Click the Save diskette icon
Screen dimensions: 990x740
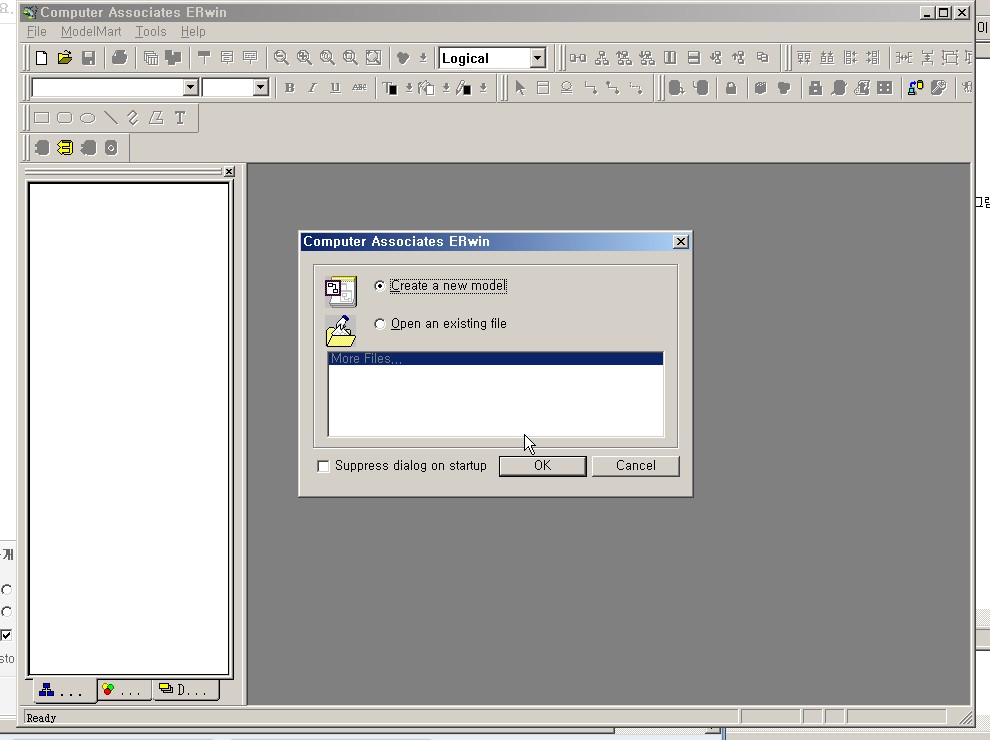pos(88,58)
